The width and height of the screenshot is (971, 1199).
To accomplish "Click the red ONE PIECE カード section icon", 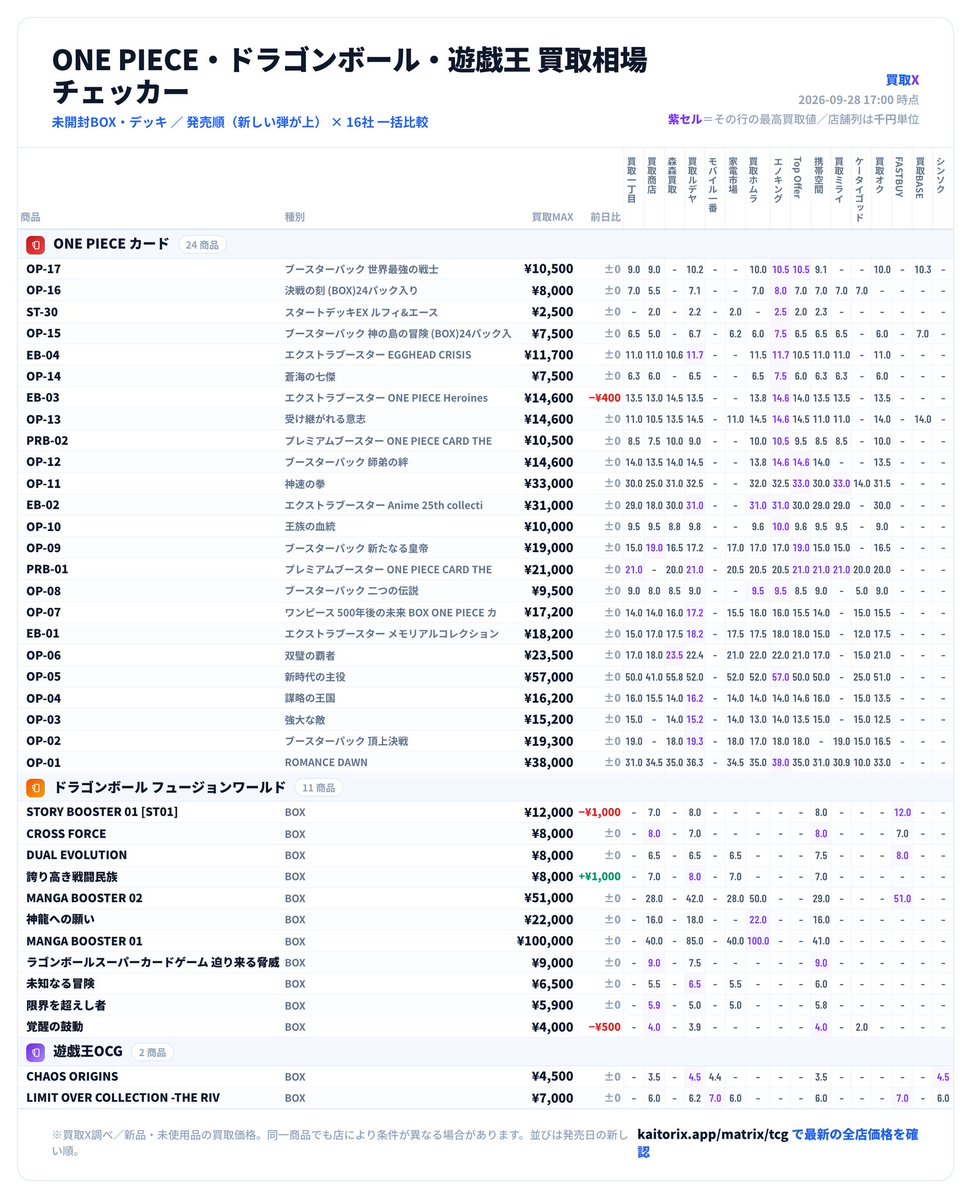I will click(x=35, y=245).
